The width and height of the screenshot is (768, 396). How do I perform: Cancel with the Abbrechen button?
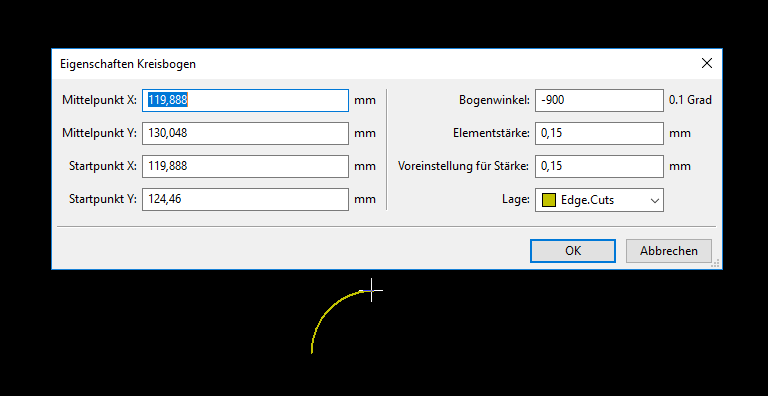click(x=669, y=251)
